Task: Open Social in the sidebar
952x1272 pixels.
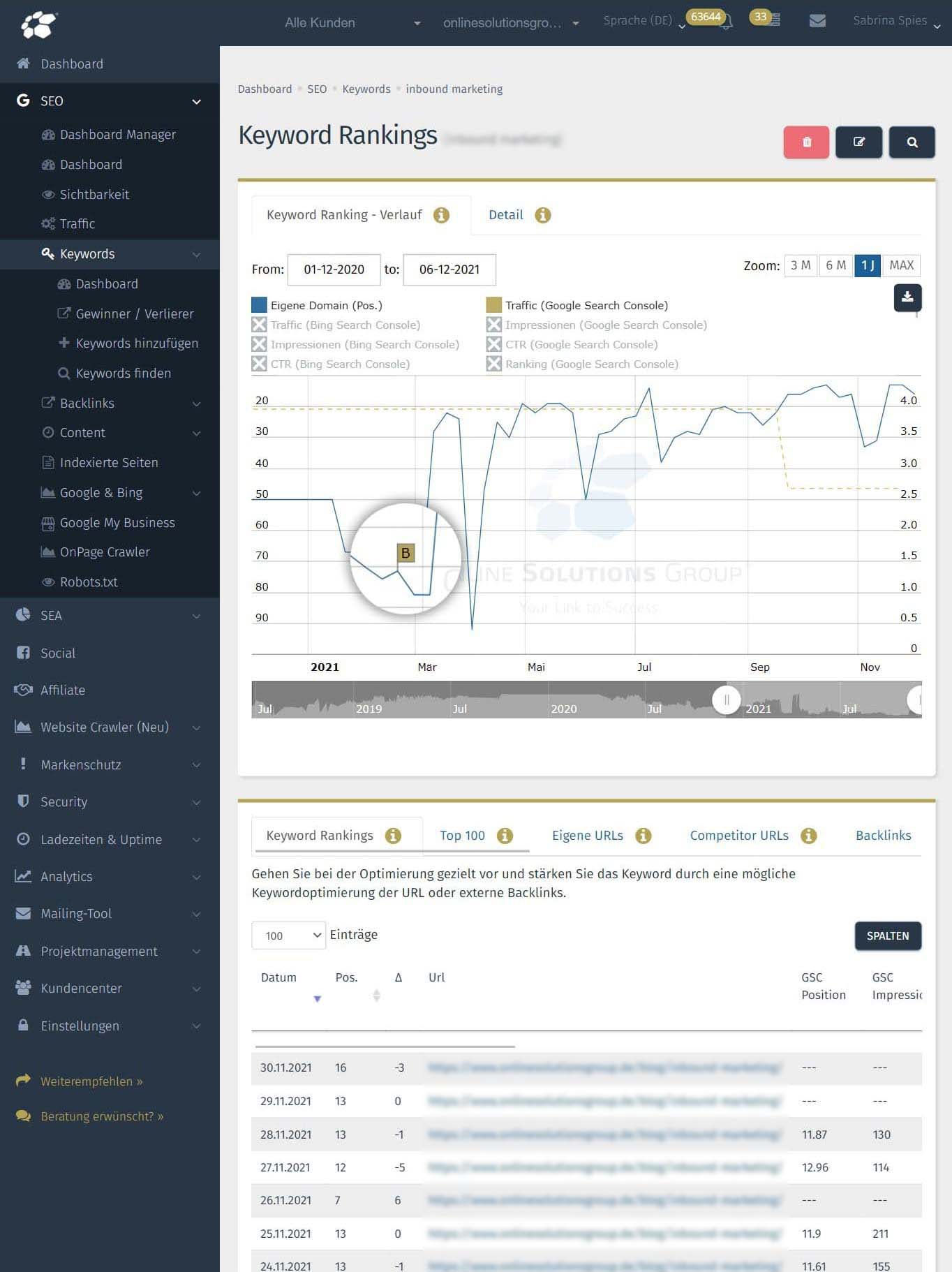Action: pos(58,653)
